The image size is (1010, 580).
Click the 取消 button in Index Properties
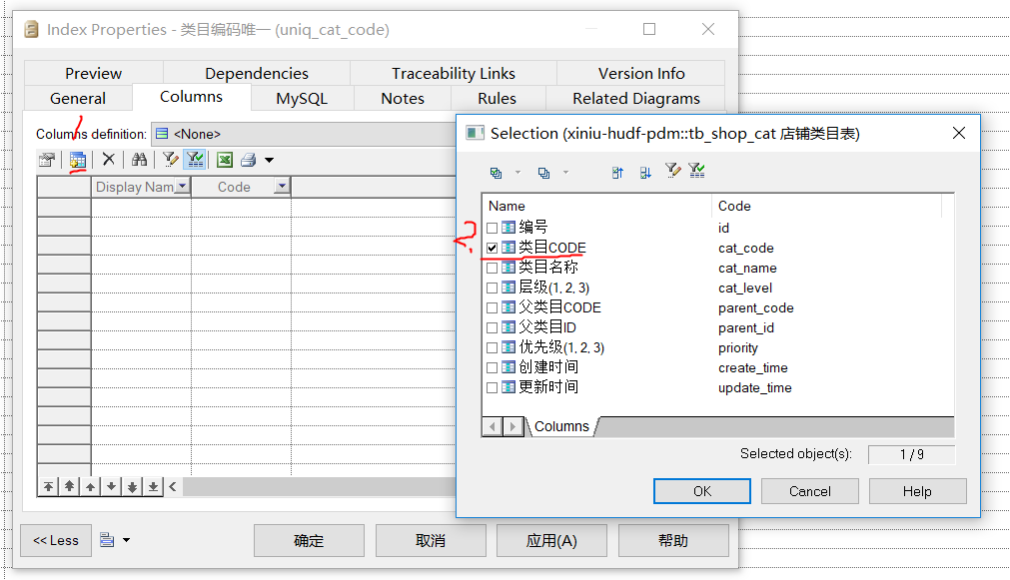(430, 540)
